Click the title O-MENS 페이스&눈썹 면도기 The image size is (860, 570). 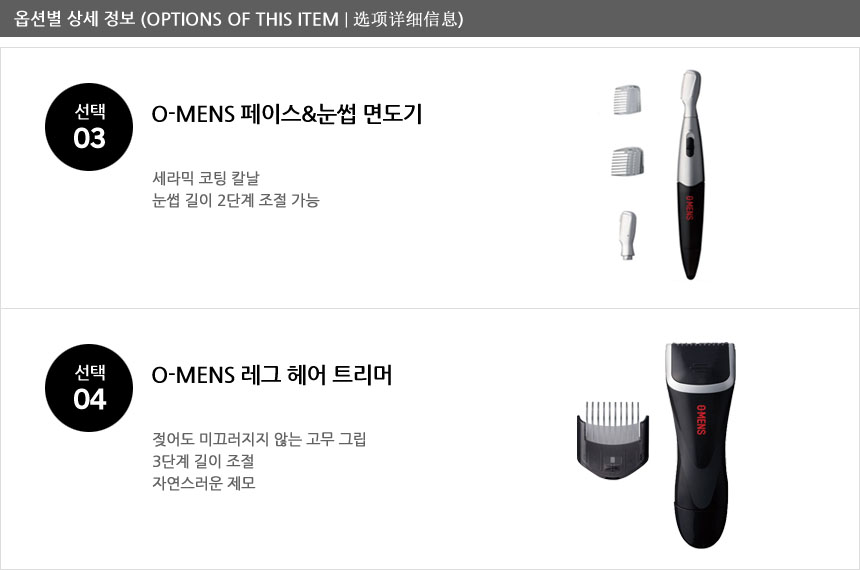pyautogui.click(x=287, y=114)
